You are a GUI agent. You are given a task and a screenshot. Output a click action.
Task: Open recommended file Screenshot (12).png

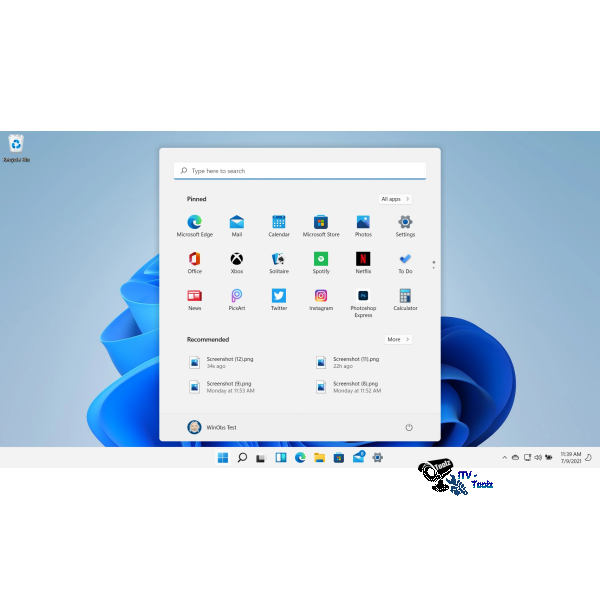(x=221, y=362)
